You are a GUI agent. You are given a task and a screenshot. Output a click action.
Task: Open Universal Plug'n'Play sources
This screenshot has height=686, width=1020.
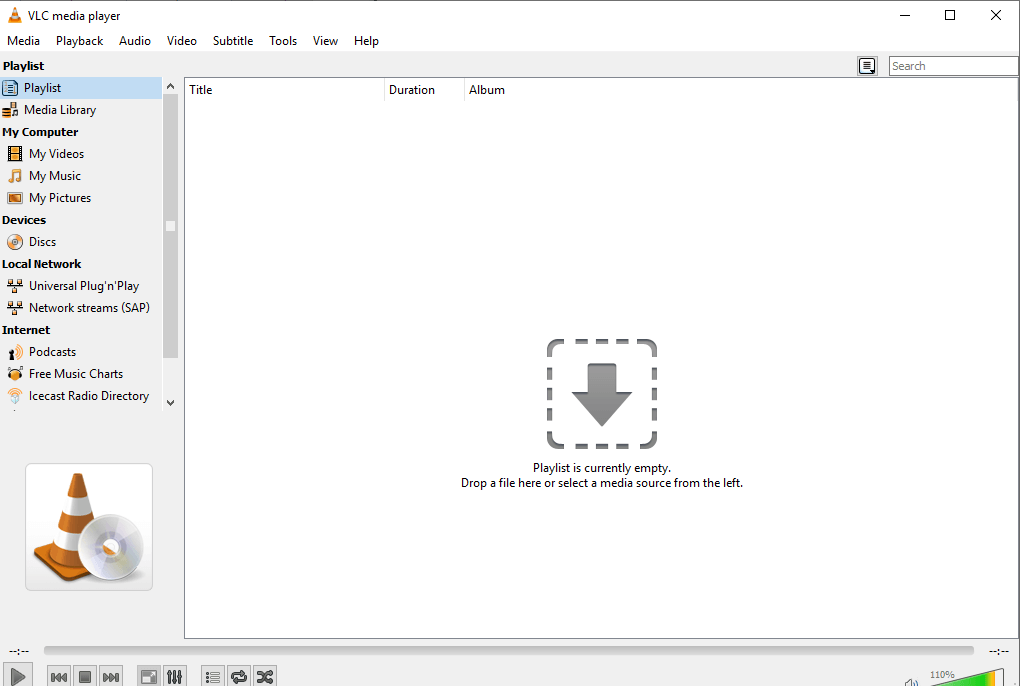pos(81,286)
